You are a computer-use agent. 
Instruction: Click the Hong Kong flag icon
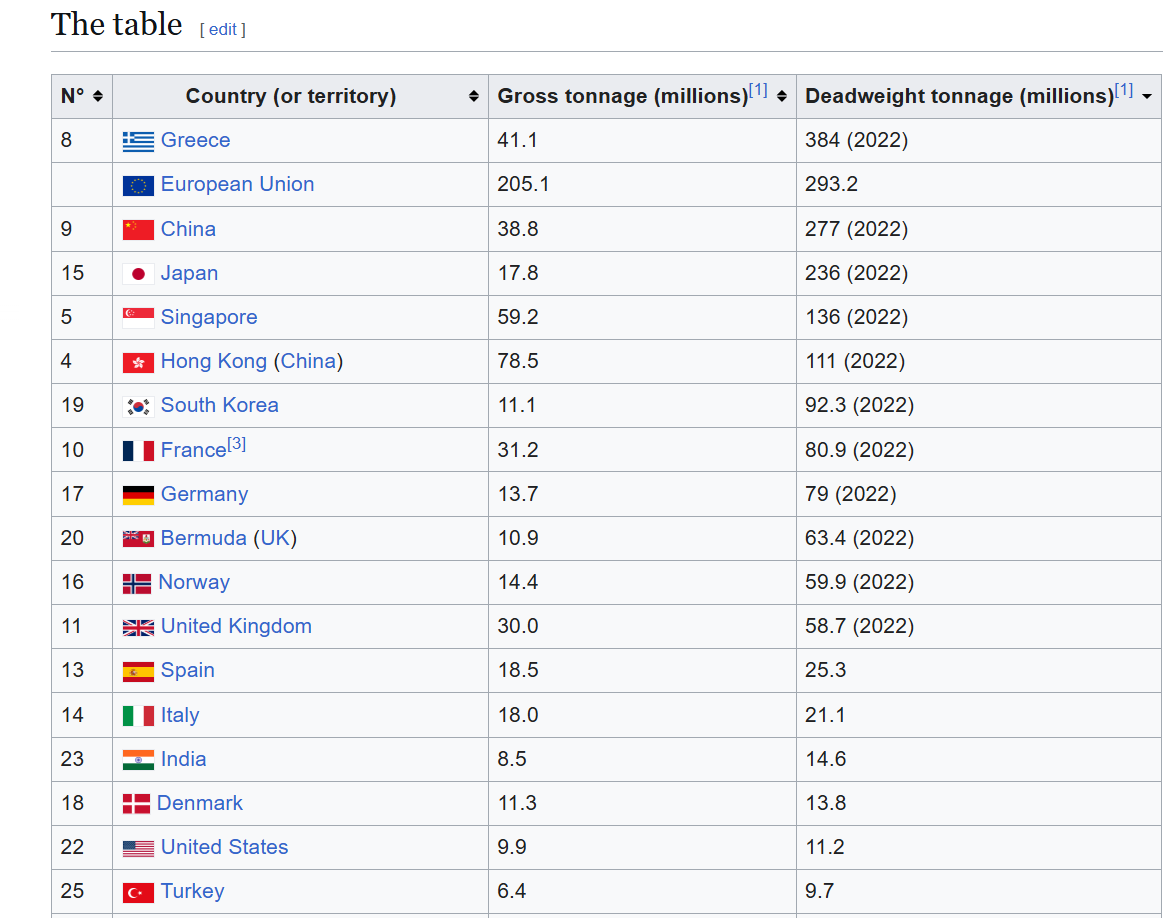[x=138, y=362]
